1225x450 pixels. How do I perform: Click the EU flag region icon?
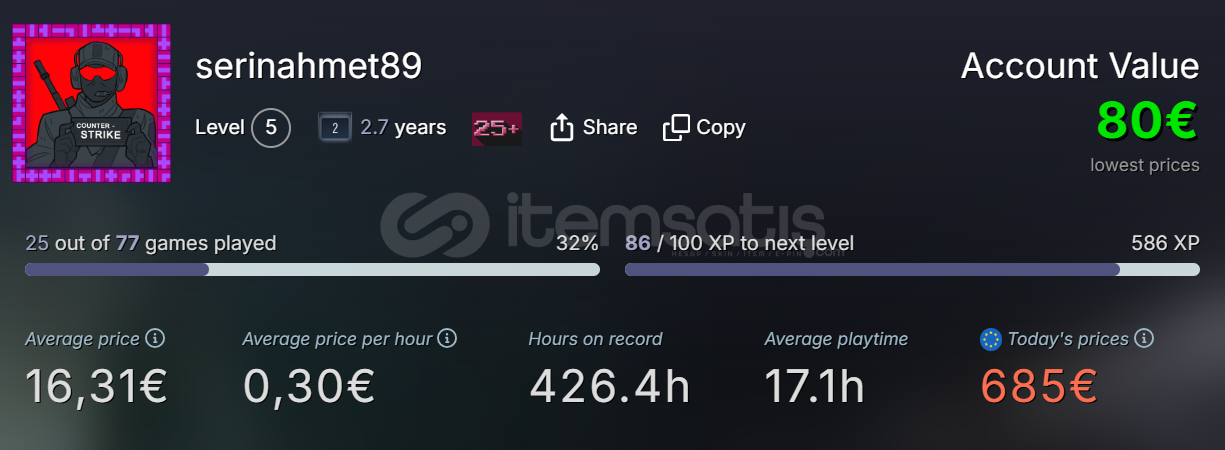(x=991, y=340)
